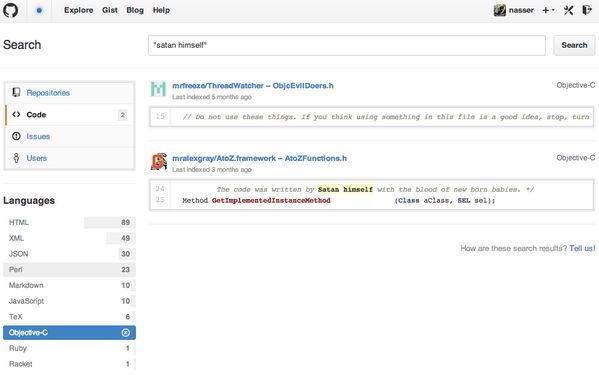Click the Languages section heading
599x375 pixels.
click(x=29, y=200)
